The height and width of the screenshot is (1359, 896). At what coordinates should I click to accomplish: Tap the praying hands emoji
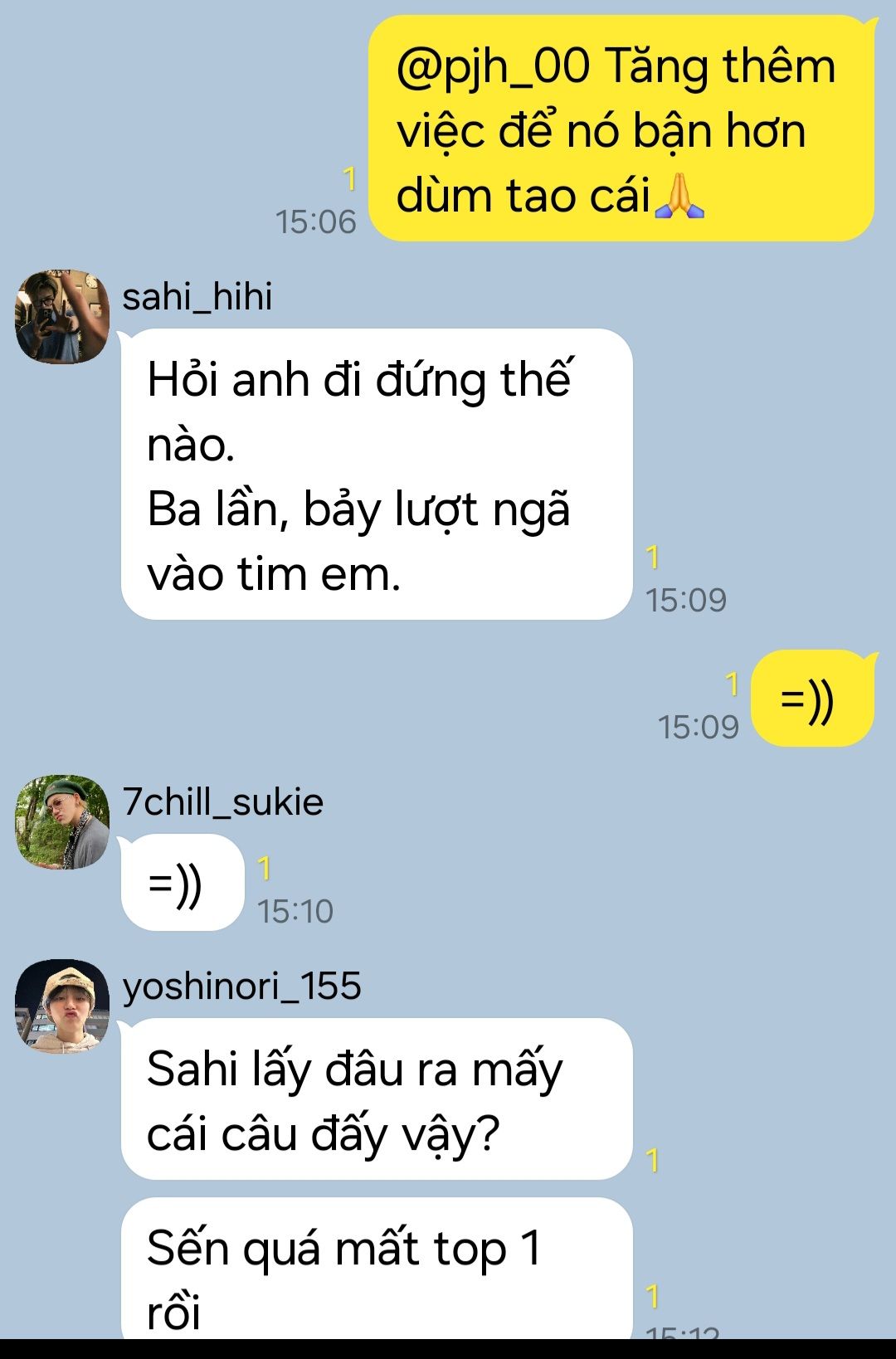click(x=679, y=196)
